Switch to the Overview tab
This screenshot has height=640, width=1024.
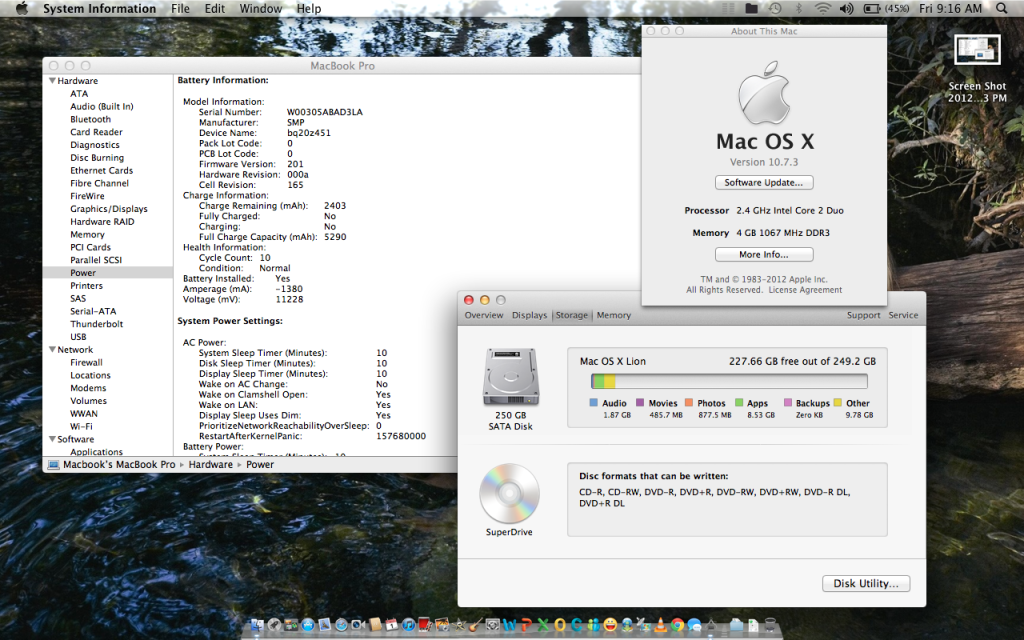[484, 315]
